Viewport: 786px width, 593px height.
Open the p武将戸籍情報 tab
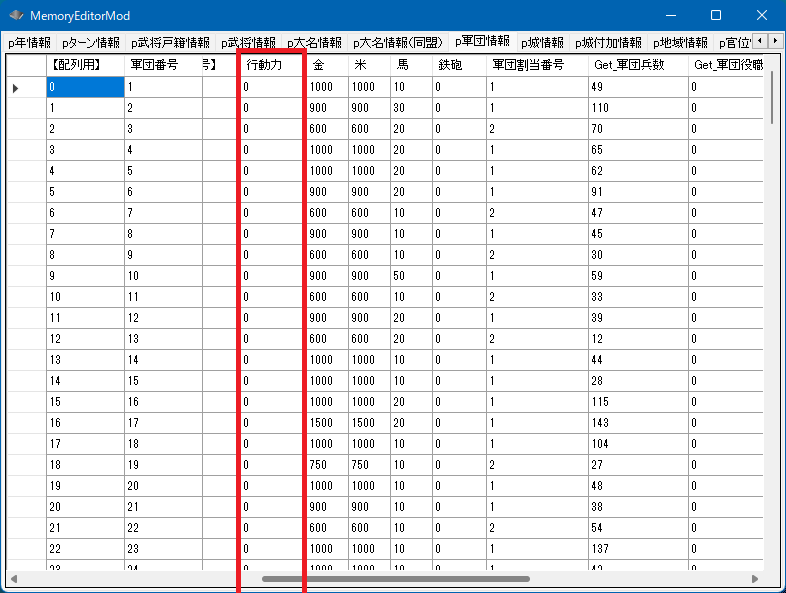(x=170, y=43)
